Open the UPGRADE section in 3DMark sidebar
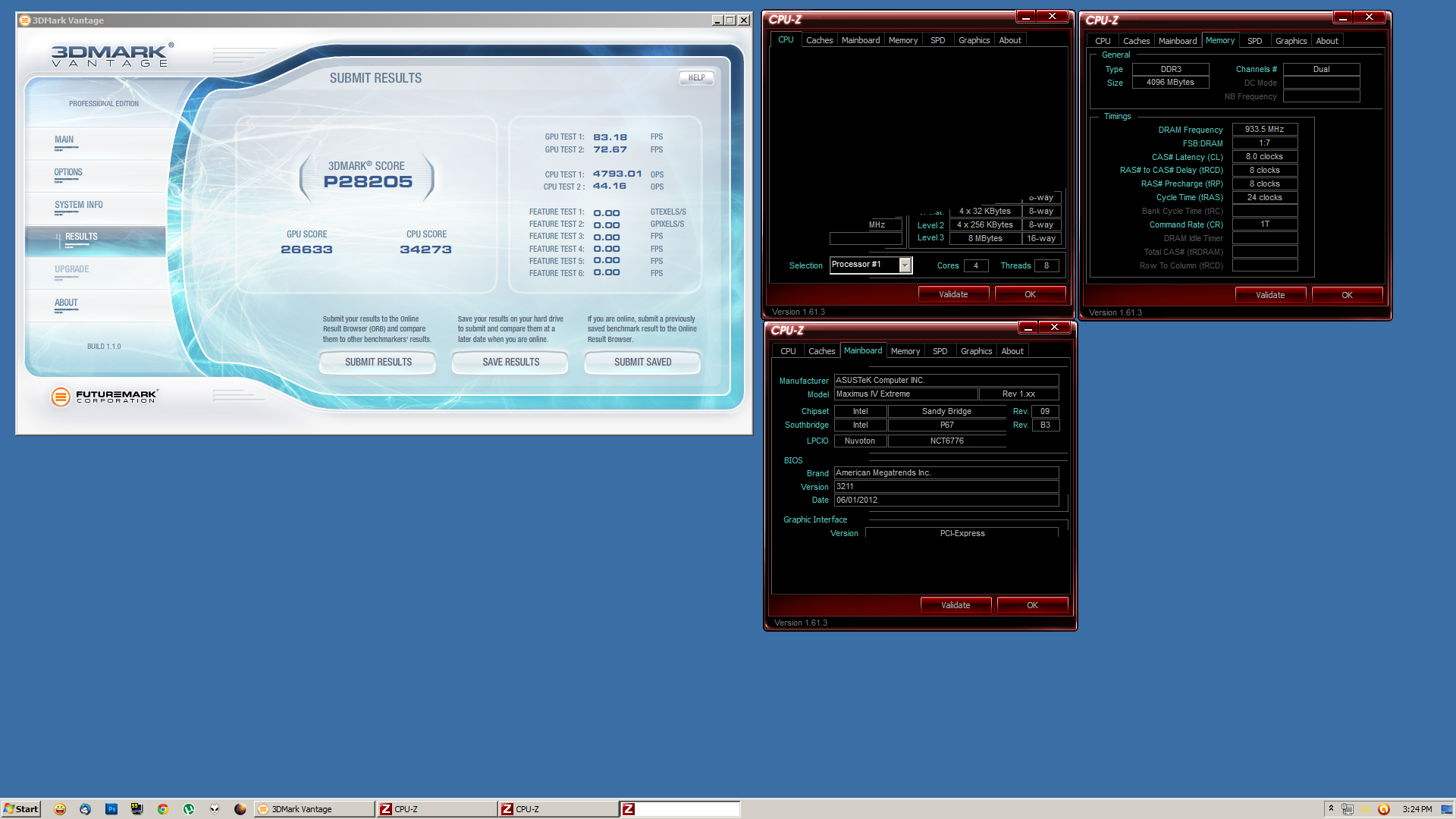This screenshot has width=1456, height=819. 95,272
